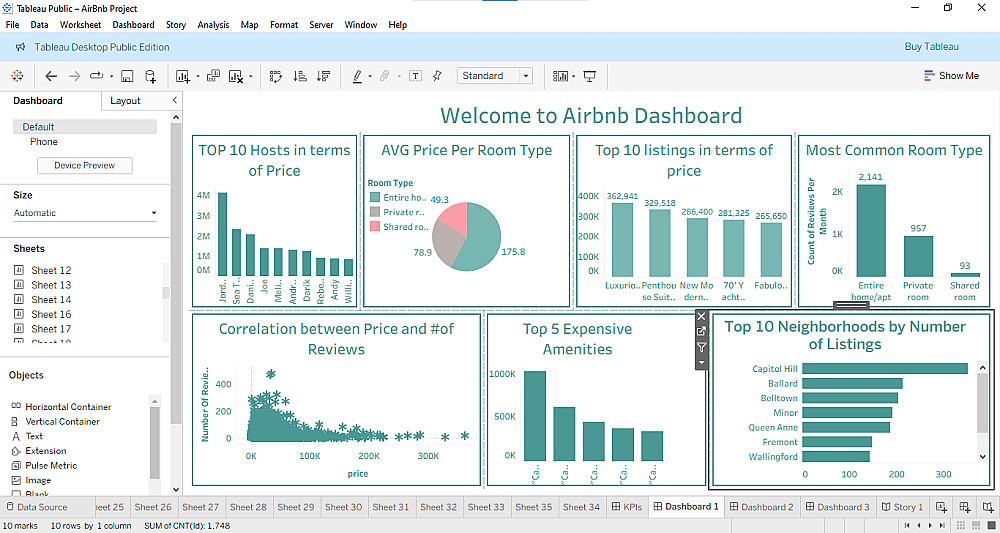The height and width of the screenshot is (533, 1000).
Task: Open the Worksheet menu
Action: [x=80, y=25]
